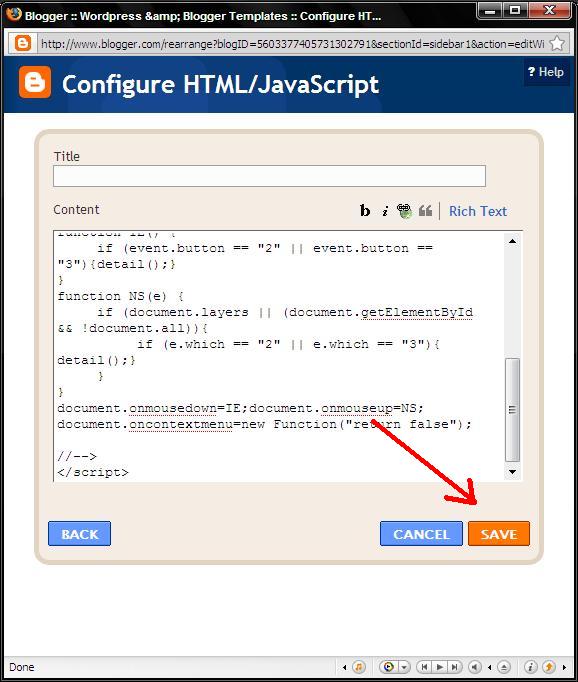578x682 pixels.
Task: Expand arrow left of music note icon
Action: click(x=344, y=667)
